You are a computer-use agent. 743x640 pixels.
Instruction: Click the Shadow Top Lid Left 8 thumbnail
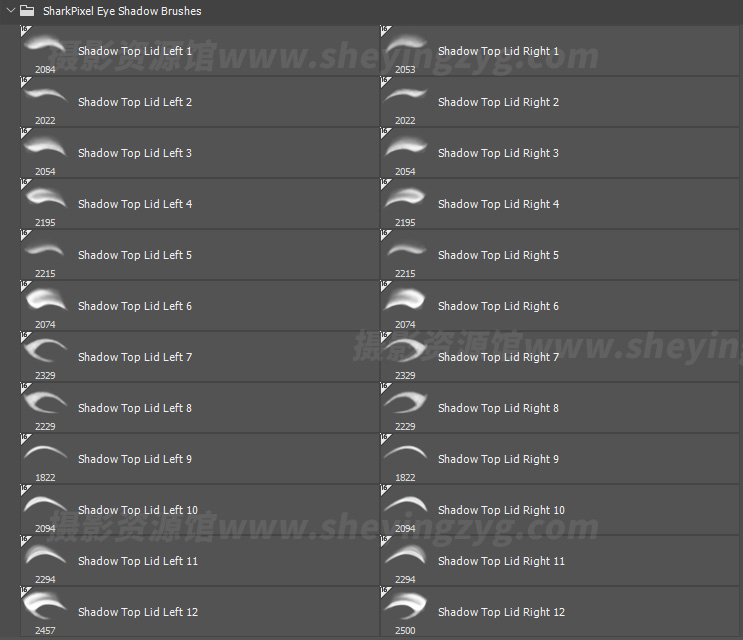45,402
